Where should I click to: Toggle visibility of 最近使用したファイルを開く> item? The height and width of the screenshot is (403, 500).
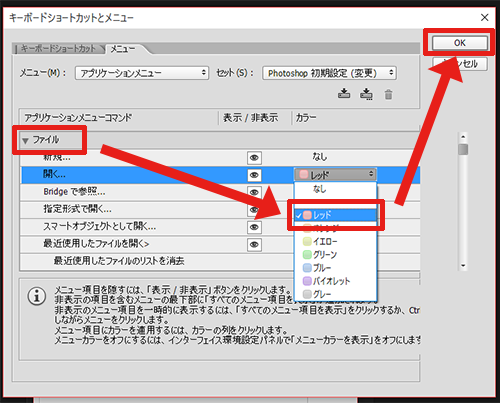254,245
